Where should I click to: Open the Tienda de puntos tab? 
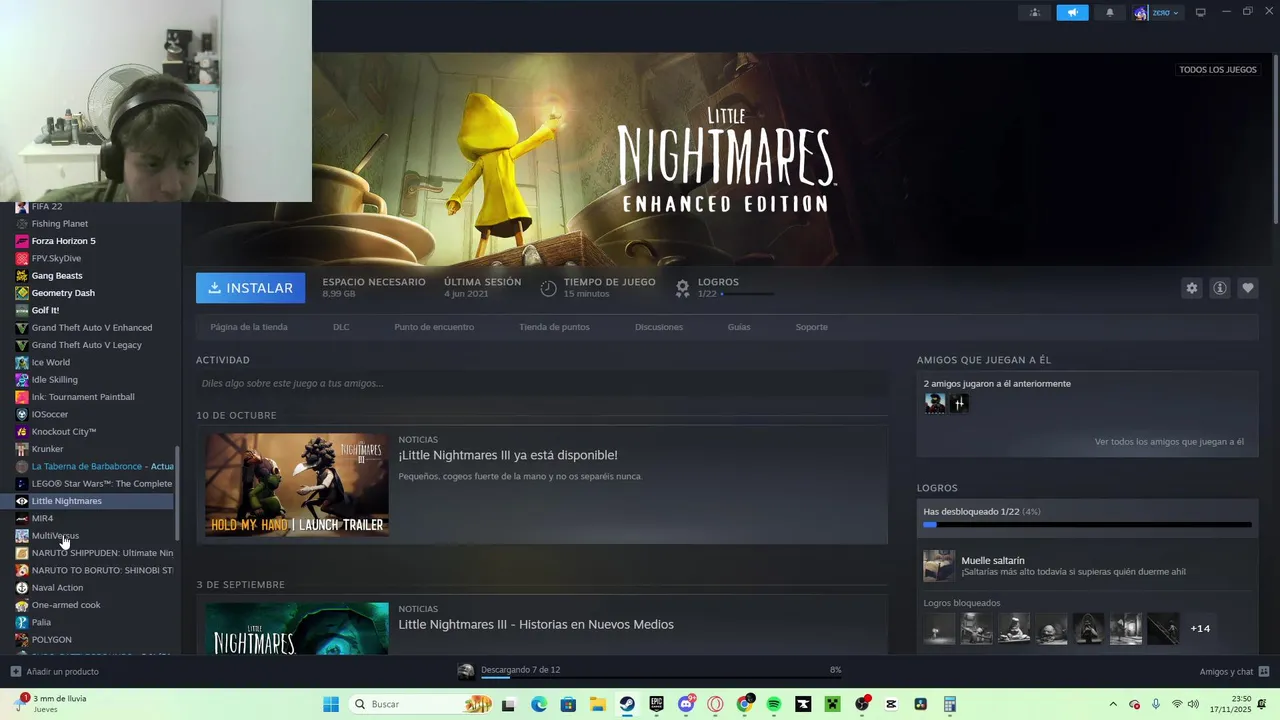point(554,327)
